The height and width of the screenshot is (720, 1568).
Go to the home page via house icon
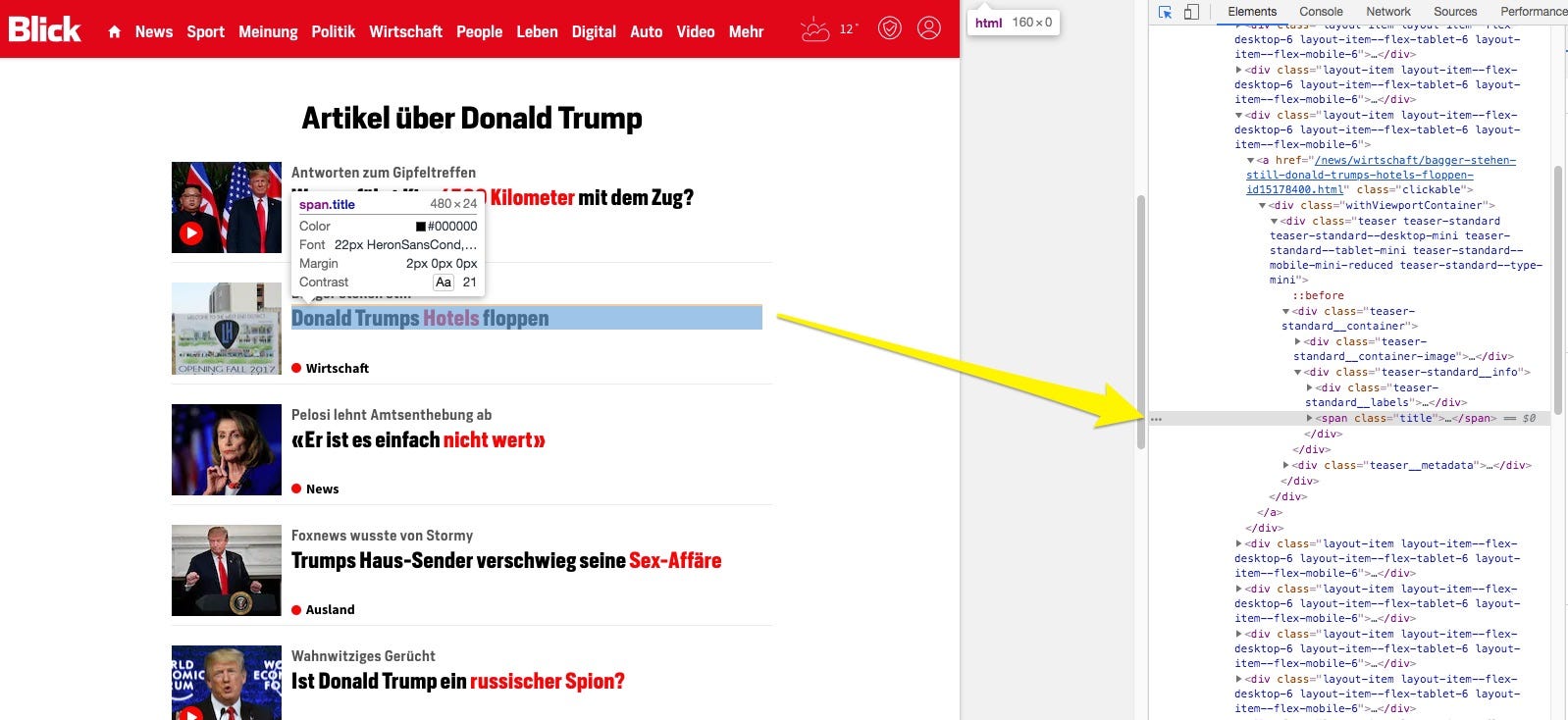pyautogui.click(x=115, y=31)
